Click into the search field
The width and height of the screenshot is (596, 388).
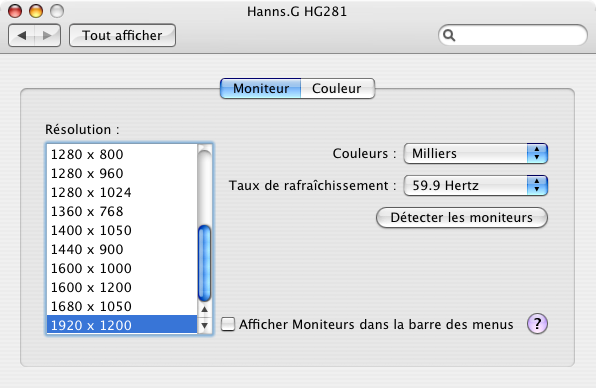click(513, 35)
